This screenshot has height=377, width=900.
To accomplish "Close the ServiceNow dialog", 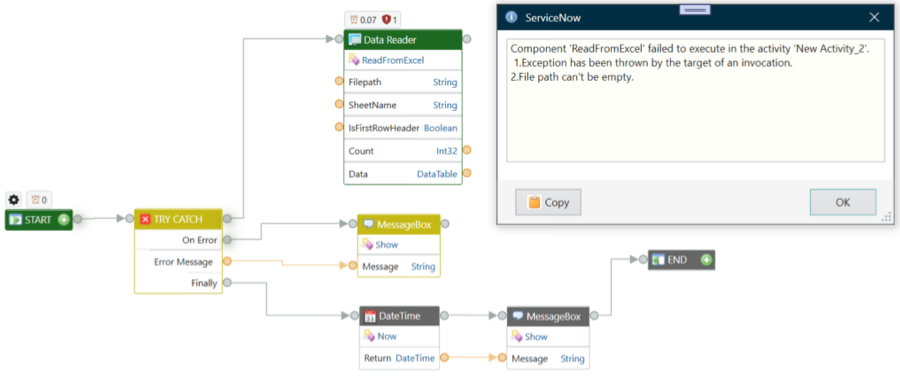I will click(x=874, y=17).
